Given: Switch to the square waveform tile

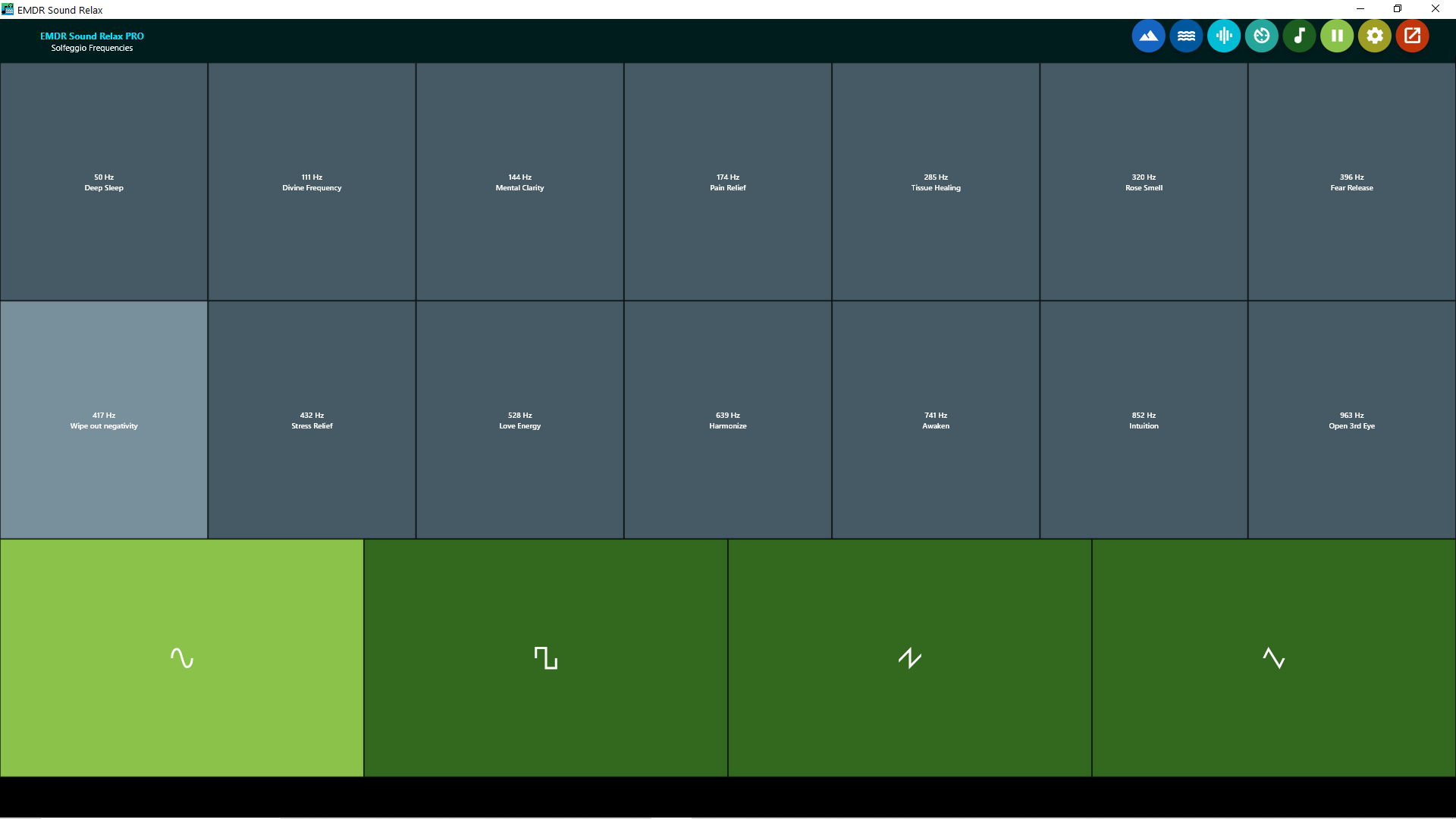Looking at the screenshot, I should pos(546,657).
